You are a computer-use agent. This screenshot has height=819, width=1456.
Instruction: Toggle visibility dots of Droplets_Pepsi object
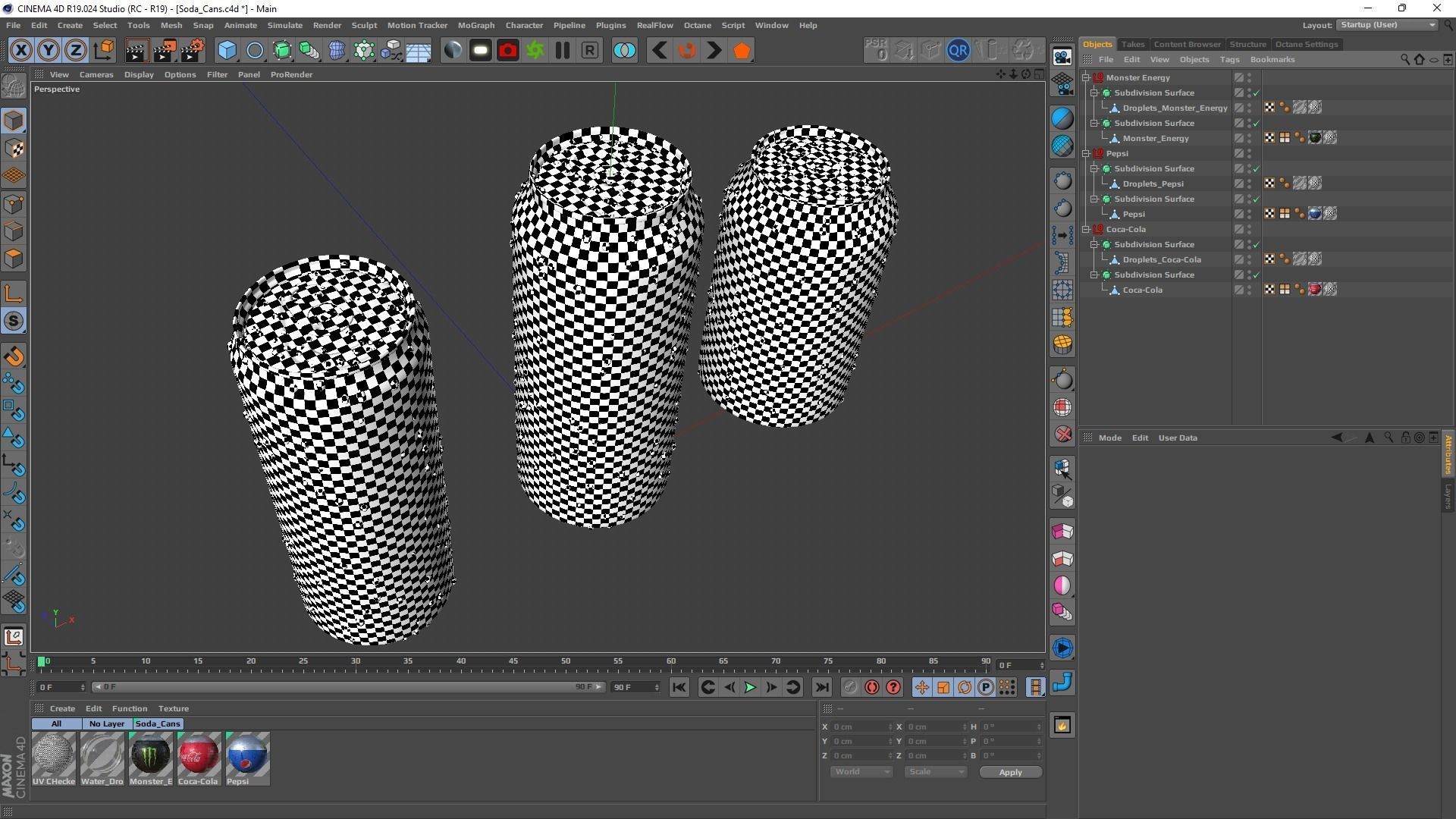pos(1249,184)
